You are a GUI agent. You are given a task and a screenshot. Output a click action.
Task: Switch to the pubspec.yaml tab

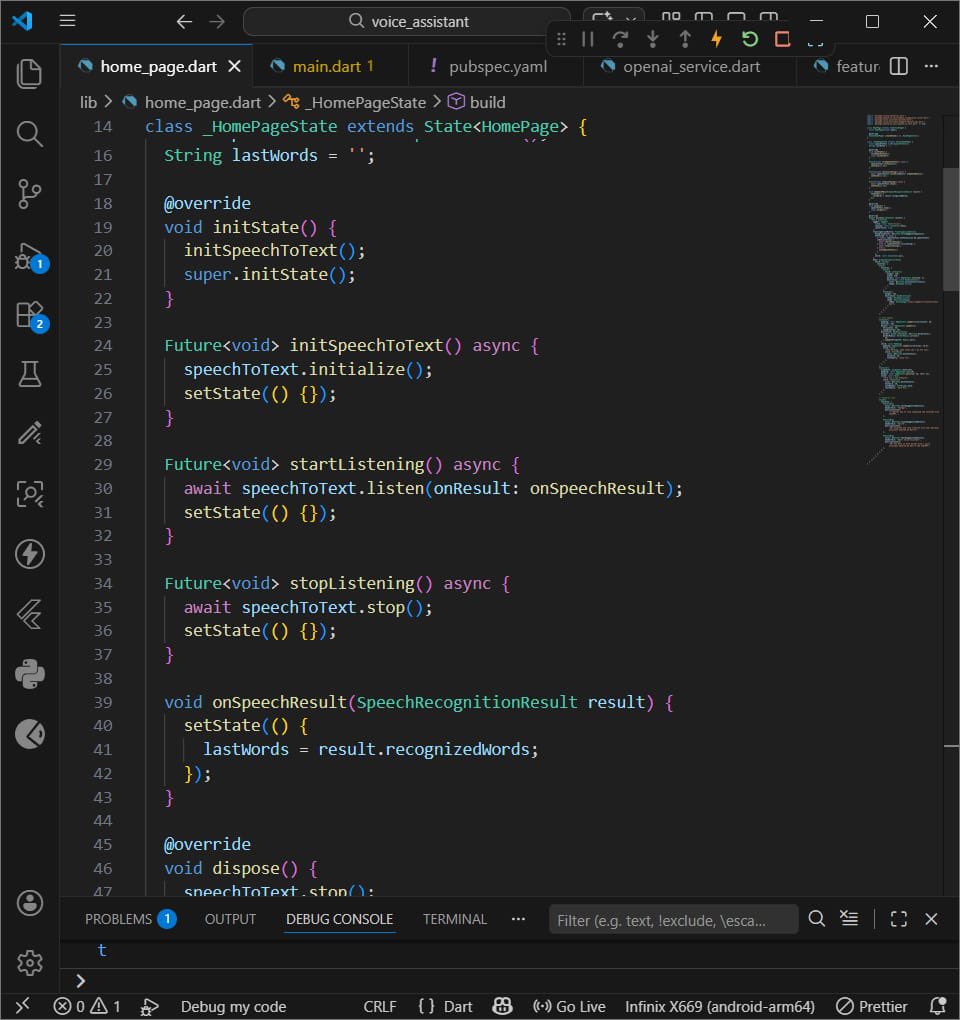[497, 66]
